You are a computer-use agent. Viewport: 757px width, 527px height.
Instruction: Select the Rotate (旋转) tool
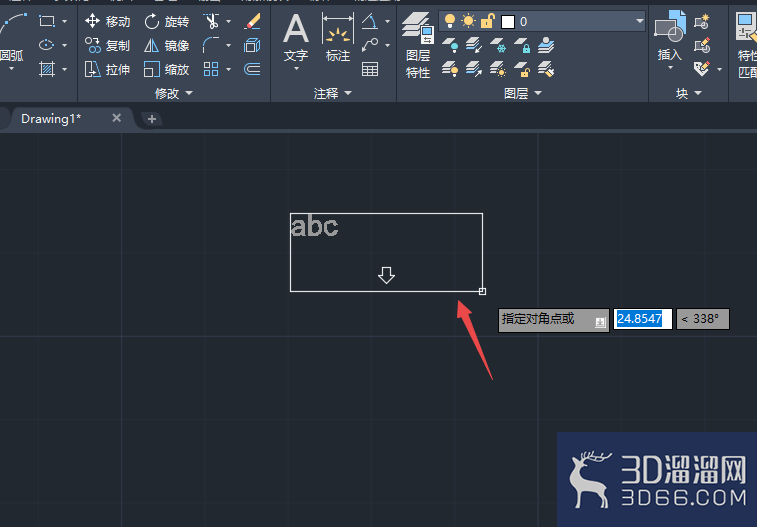tap(167, 21)
